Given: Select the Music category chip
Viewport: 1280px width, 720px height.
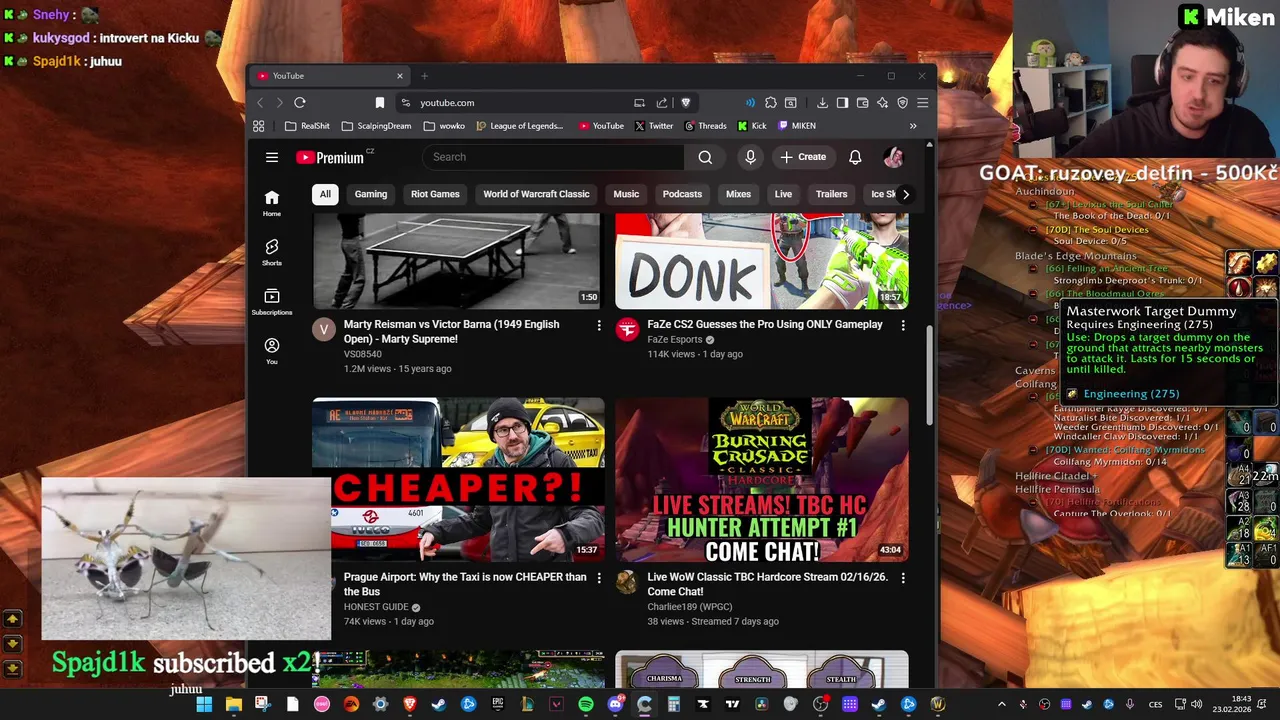Looking at the screenshot, I should click(x=626, y=194).
